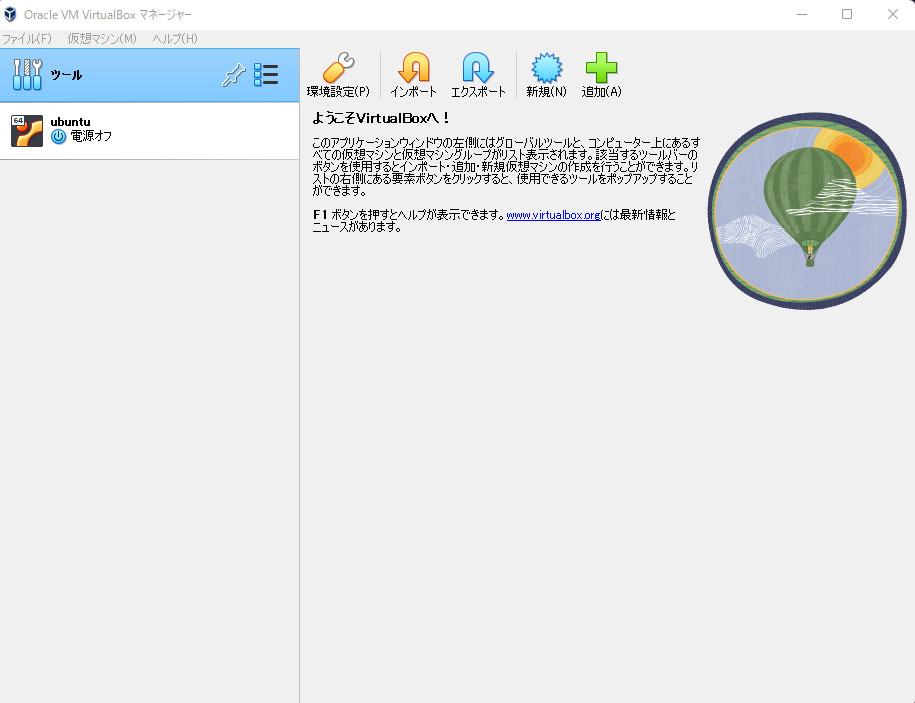915x703 pixels.
Task: Click the balloon welcome illustration
Action: point(807,211)
